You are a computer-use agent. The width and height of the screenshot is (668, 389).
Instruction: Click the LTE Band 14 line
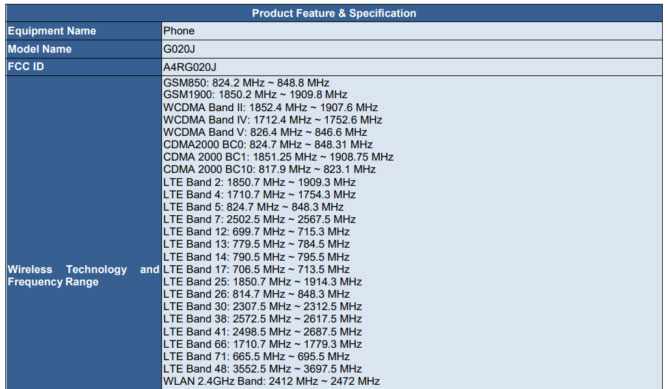pyautogui.click(x=256, y=257)
